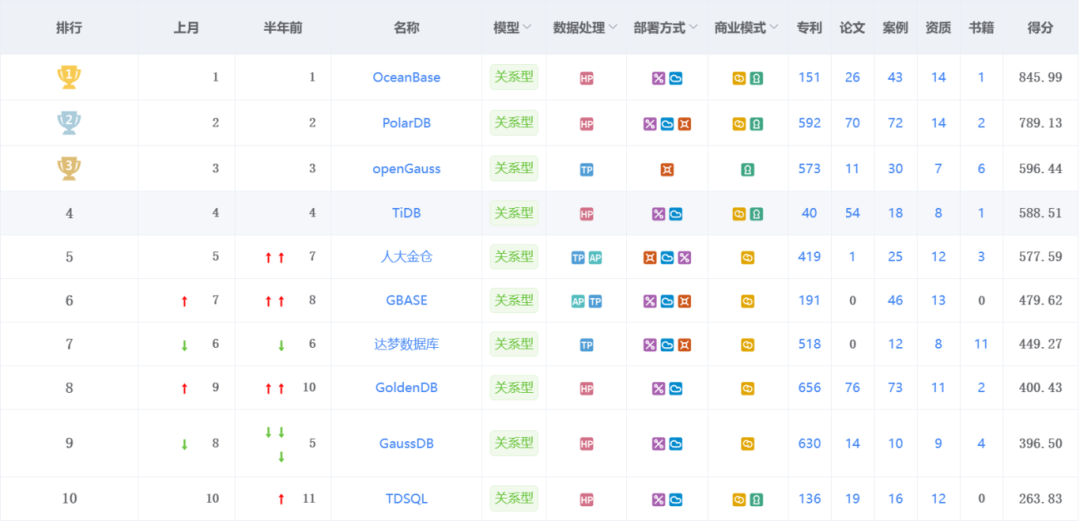Viewport: 1080px width, 521px height.
Task: Click the blue cloud deployment icon for GaussDB
Action: (676, 443)
